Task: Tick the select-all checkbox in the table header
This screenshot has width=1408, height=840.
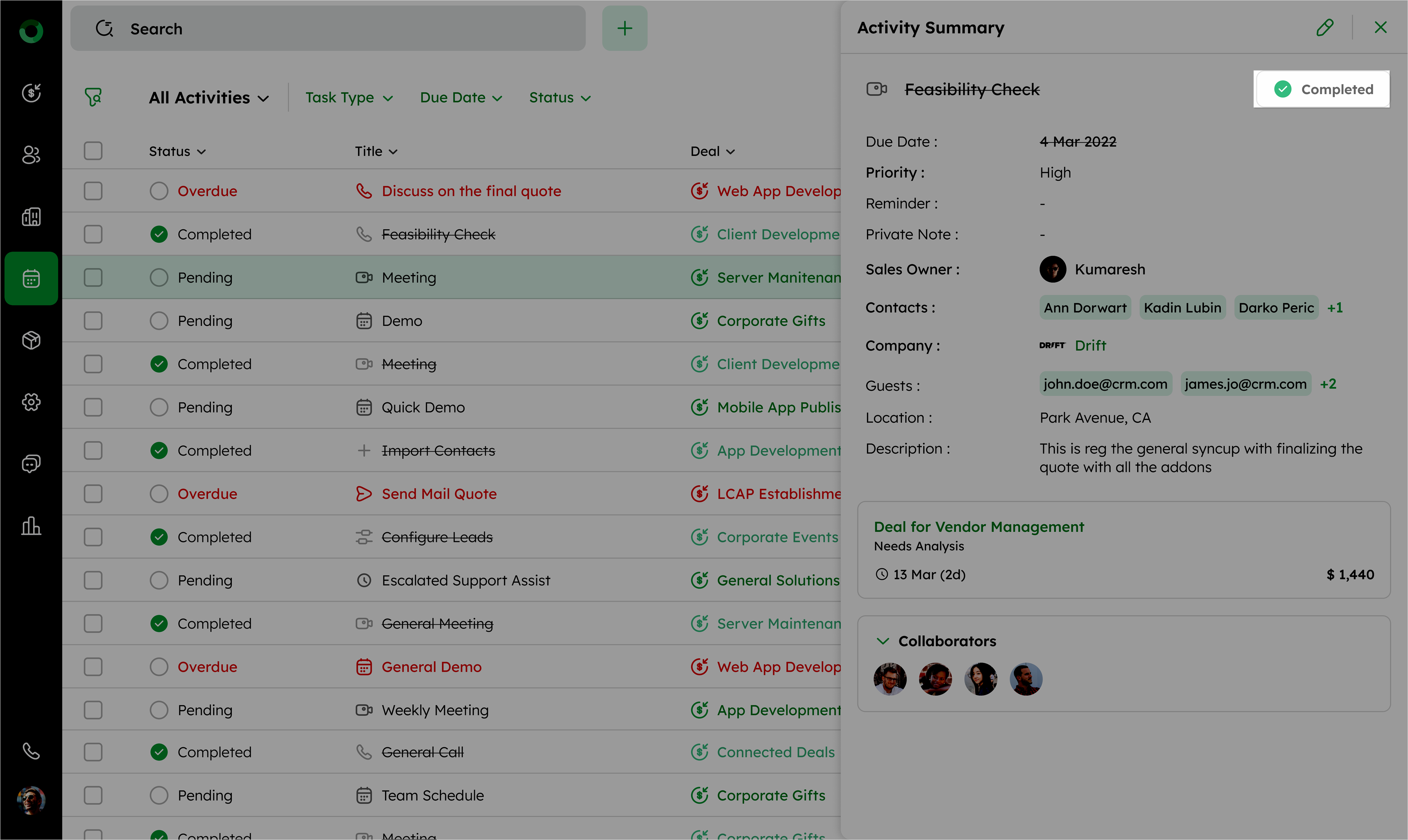Action: tap(93, 151)
